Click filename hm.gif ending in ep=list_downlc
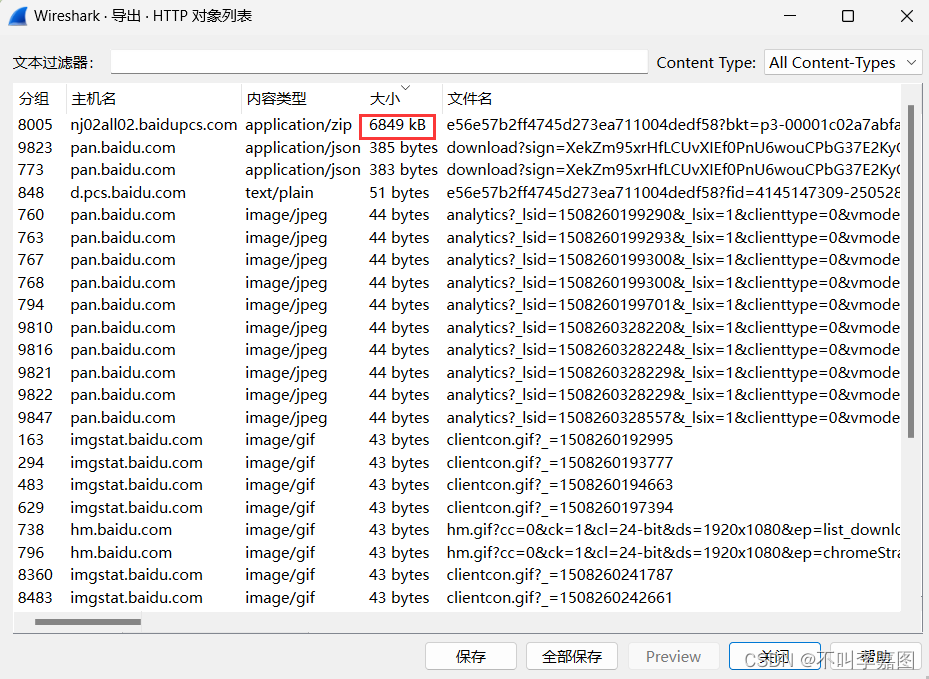The width and height of the screenshot is (929, 679). coord(674,530)
